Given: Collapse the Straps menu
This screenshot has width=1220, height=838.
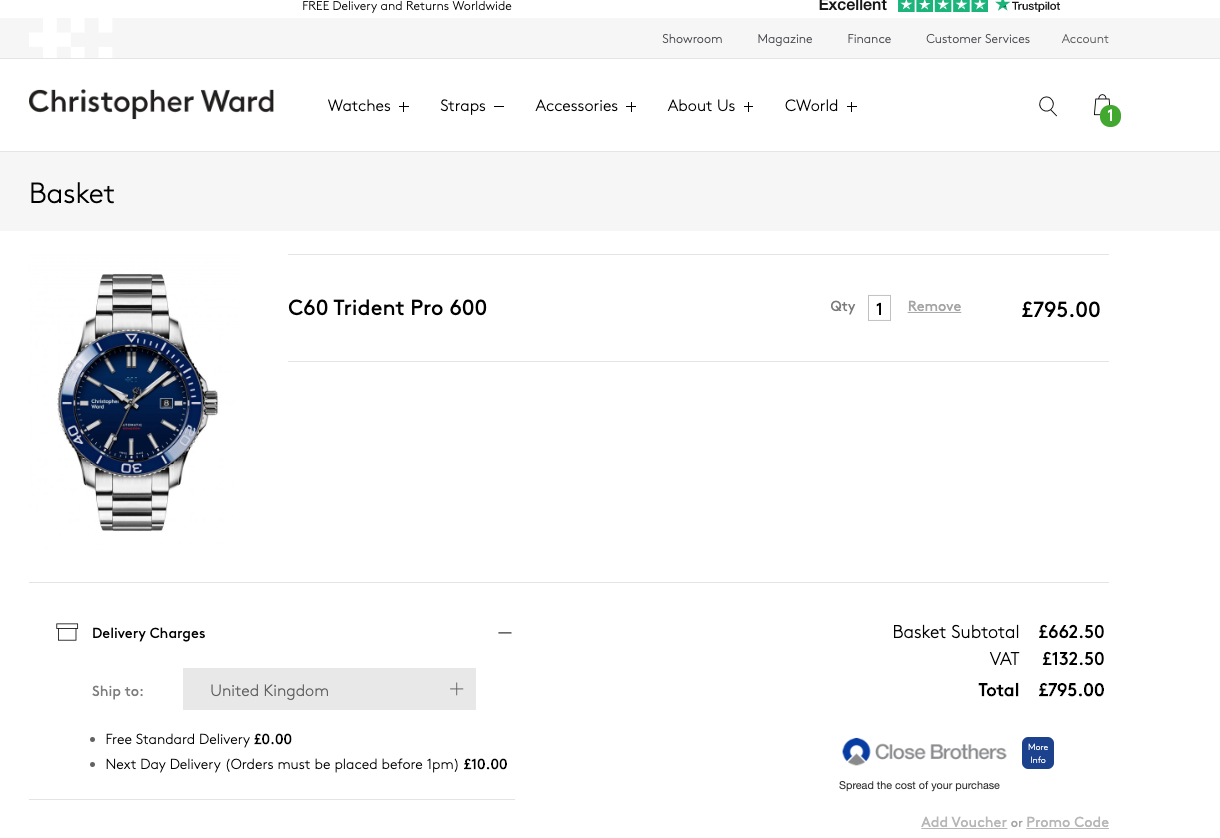Looking at the screenshot, I should click(472, 106).
